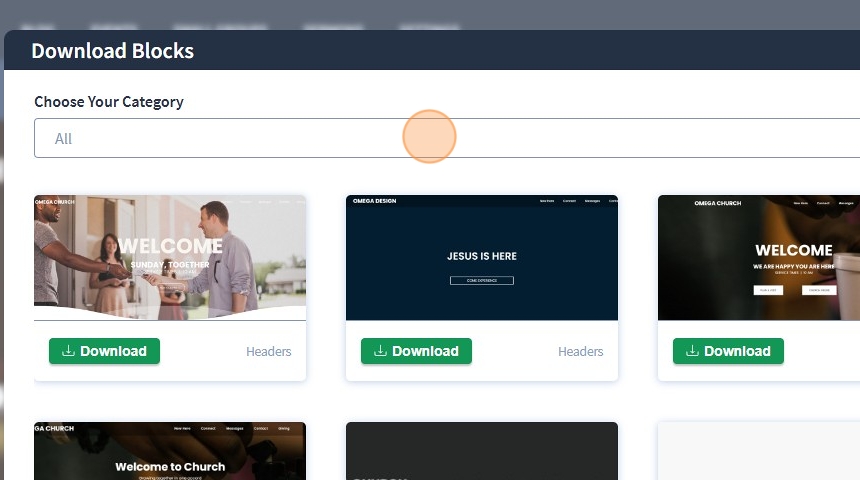Select the dark gray block thumbnail in the second row
The width and height of the screenshot is (860, 480).
tap(482, 451)
